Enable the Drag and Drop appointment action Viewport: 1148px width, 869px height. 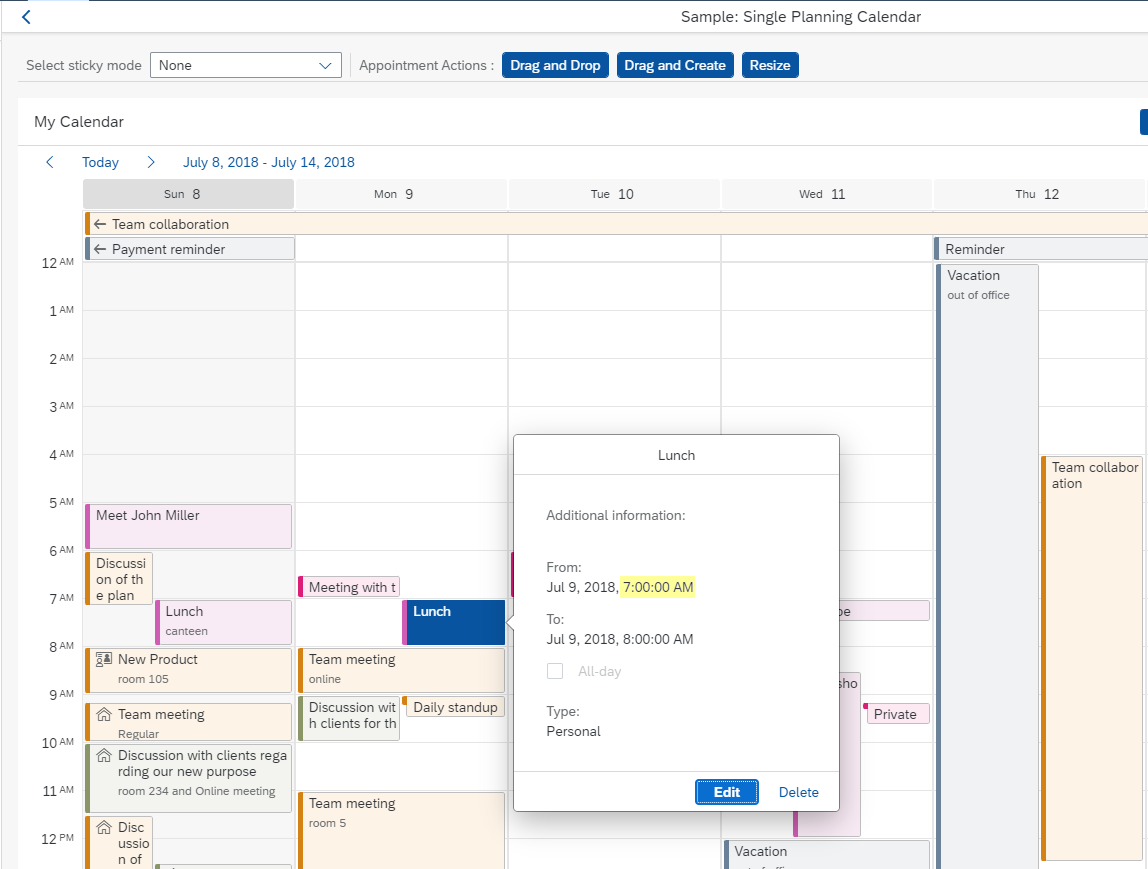pos(555,64)
